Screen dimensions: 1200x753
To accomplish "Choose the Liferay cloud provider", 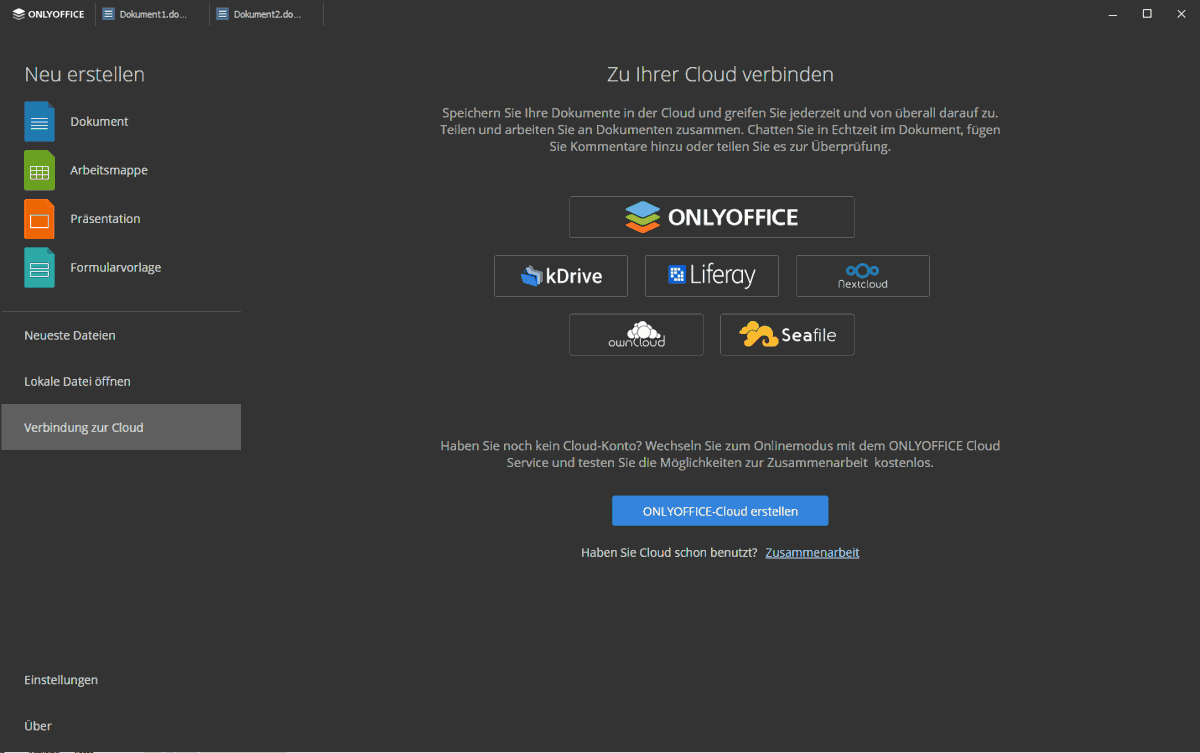I will coord(712,276).
